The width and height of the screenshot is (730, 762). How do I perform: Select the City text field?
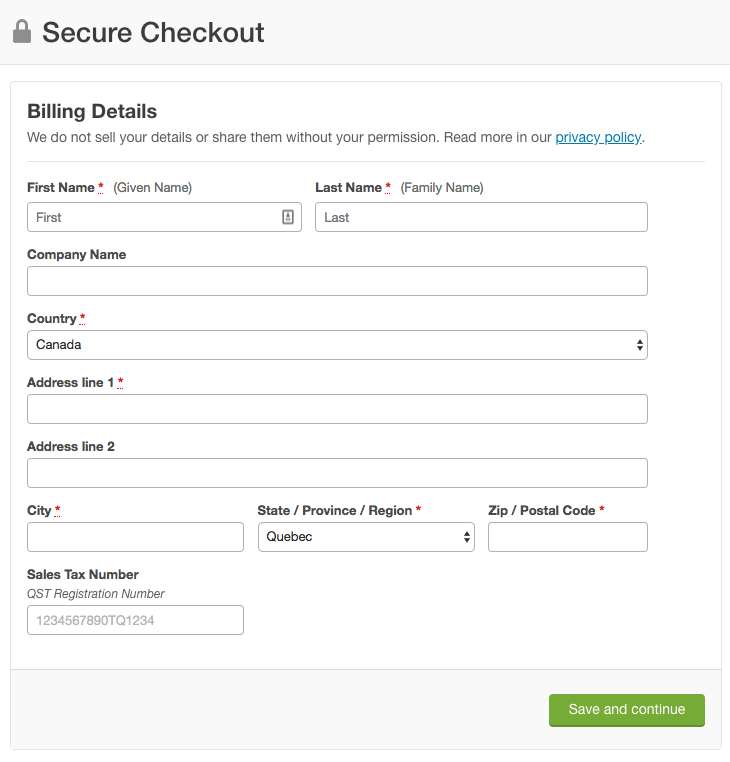pos(135,537)
